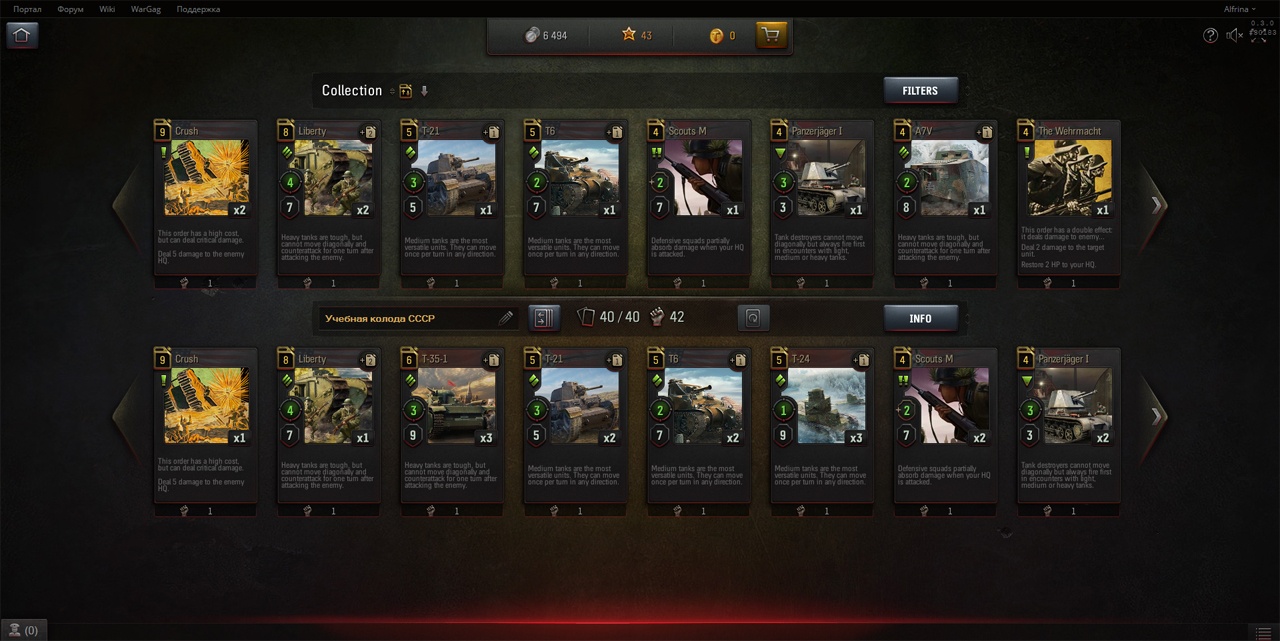Open the help question mark icon
Image resolution: width=1280 pixels, height=641 pixels.
click(1210, 35)
